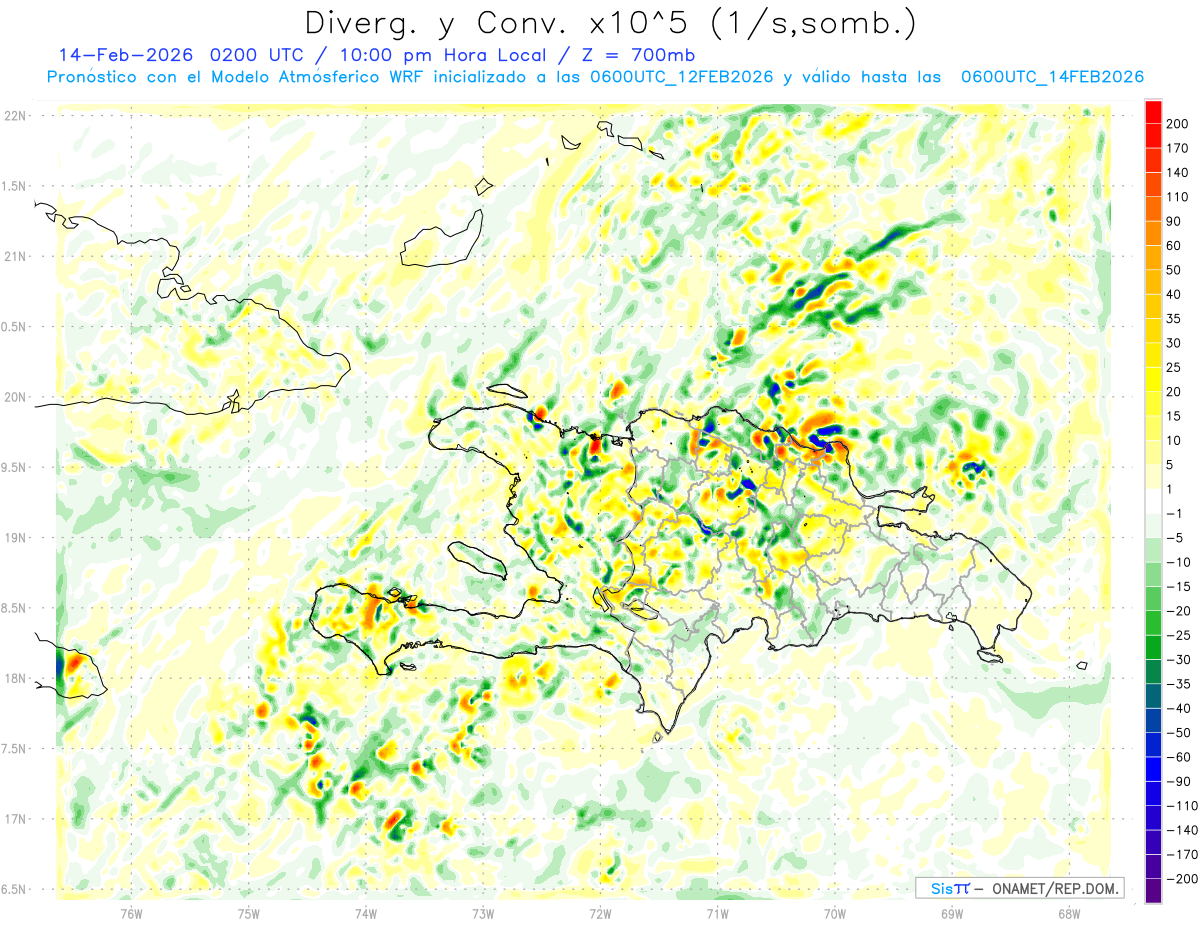Click the '20N' latitude label
This screenshot has width=1200, height=927.
click(x=15, y=397)
